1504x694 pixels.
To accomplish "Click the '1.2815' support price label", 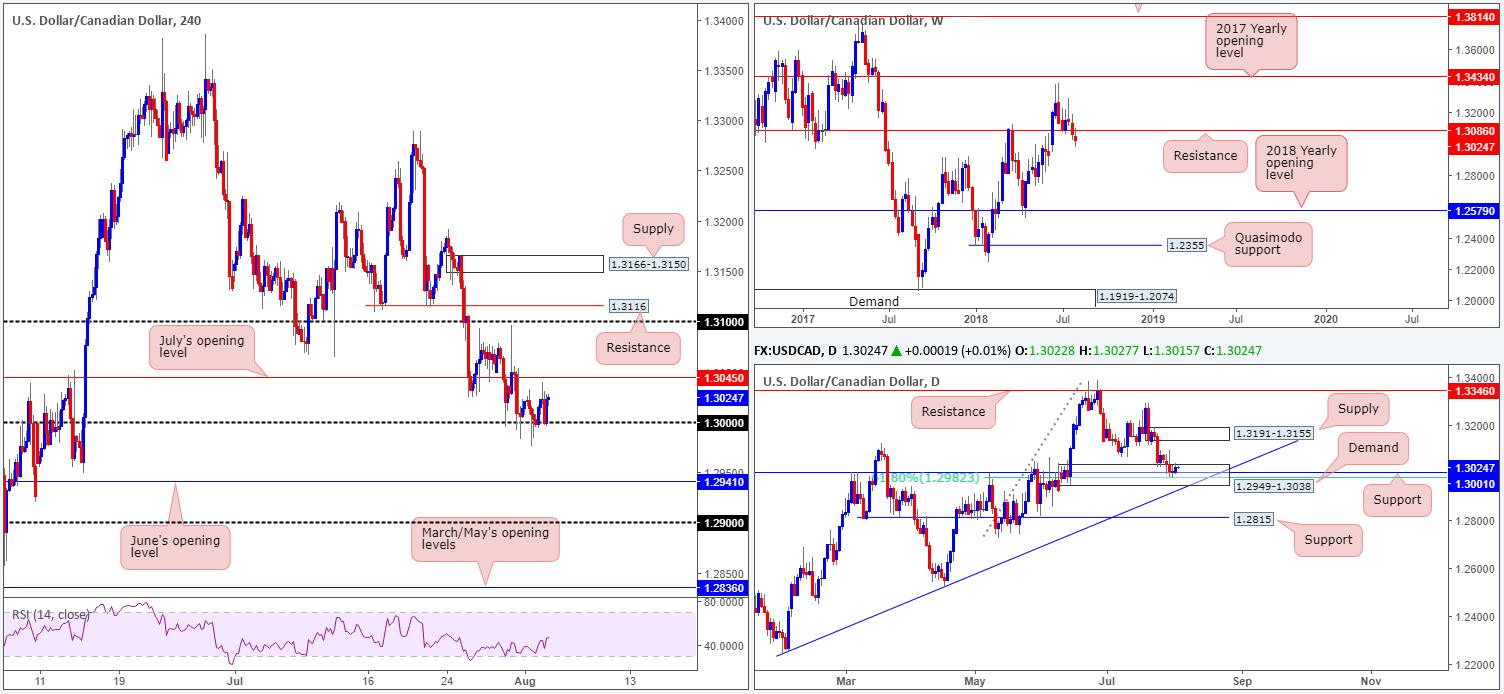I will pos(1254,518).
